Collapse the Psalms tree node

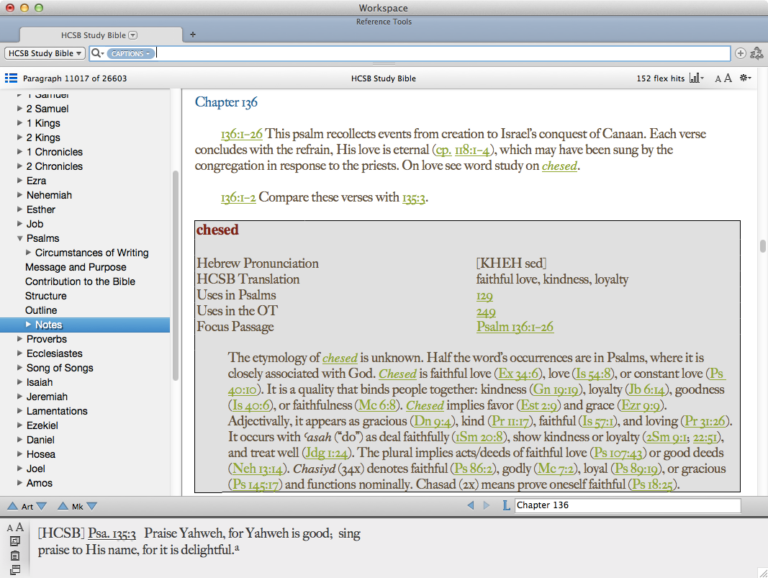pos(19,239)
